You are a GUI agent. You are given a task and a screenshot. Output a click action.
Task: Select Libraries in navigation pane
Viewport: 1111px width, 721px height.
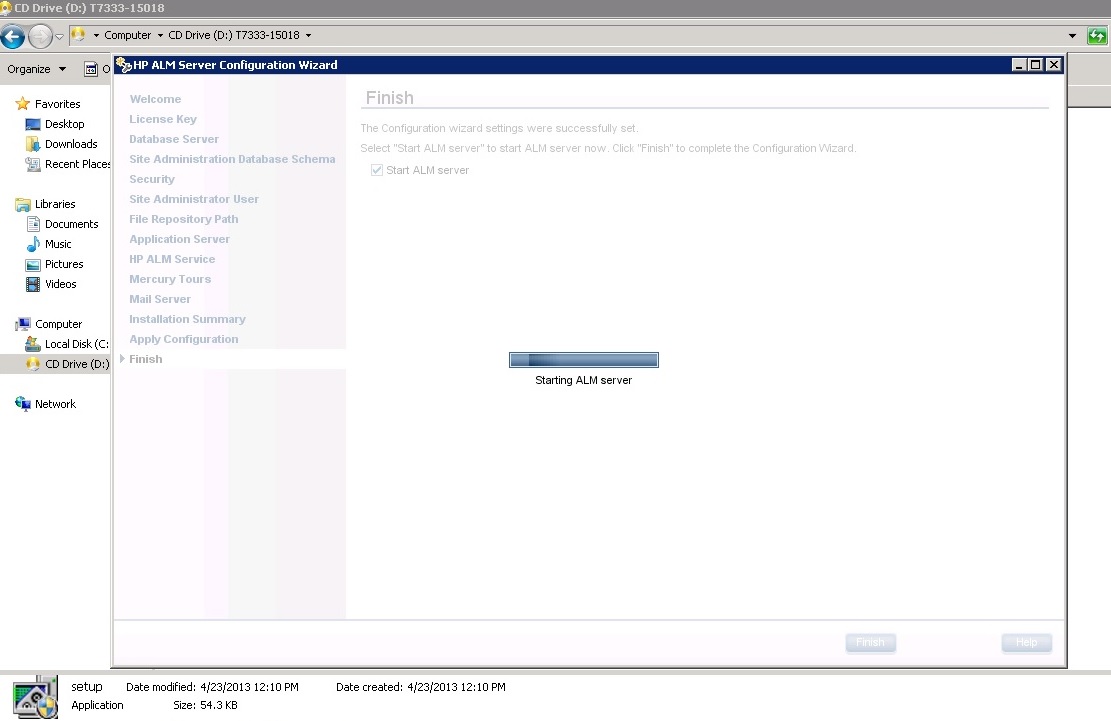(x=55, y=204)
